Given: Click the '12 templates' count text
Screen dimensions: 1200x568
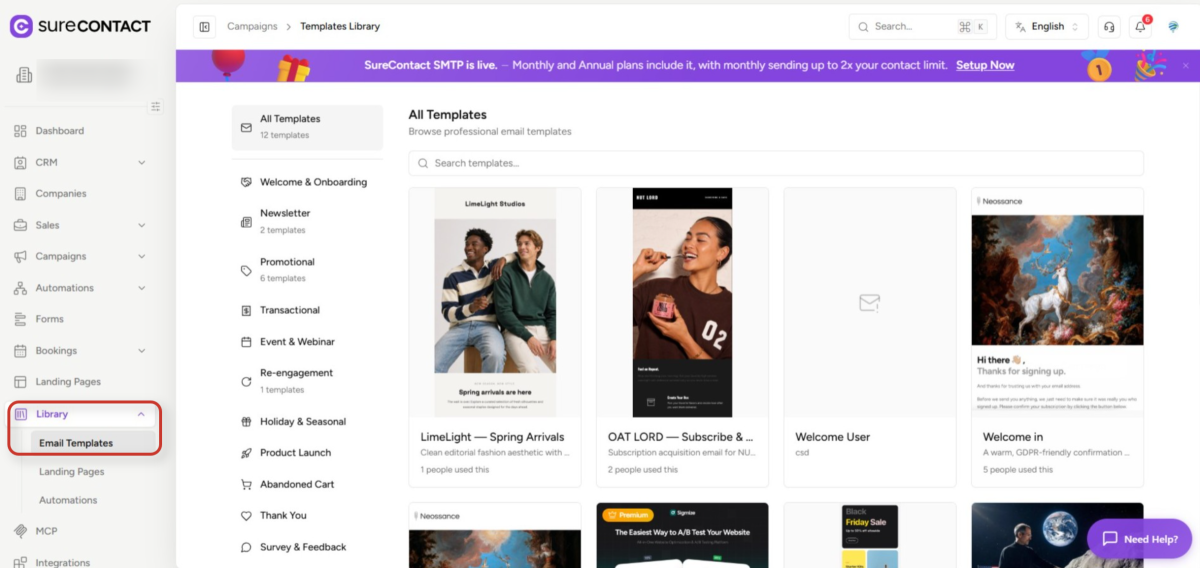Looking at the screenshot, I should (285, 135).
